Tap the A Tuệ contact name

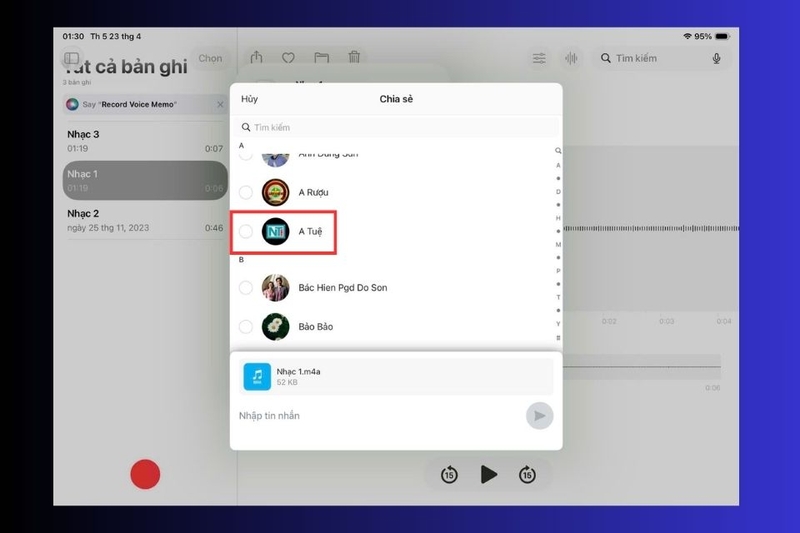coord(310,232)
